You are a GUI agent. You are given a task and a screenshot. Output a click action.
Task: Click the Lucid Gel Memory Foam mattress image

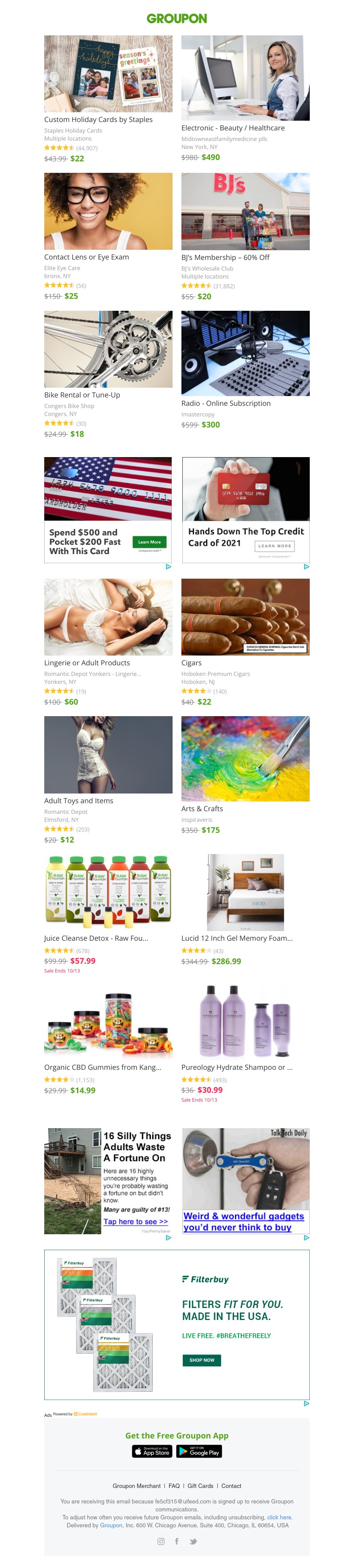(x=246, y=892)
